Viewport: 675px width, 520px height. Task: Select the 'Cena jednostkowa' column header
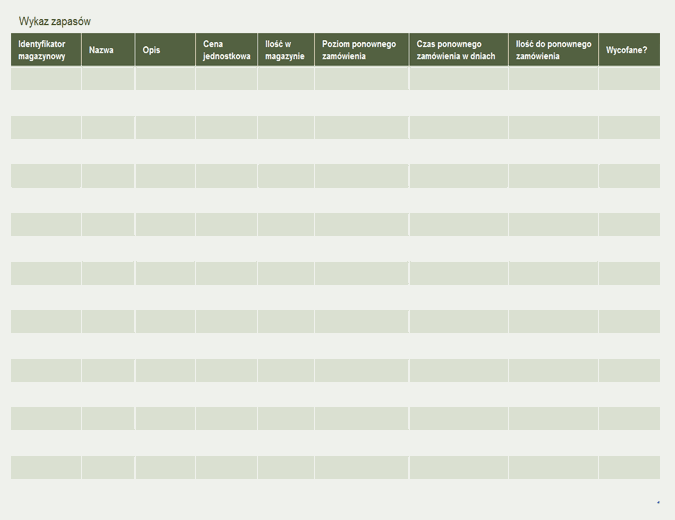click(226, 50)
